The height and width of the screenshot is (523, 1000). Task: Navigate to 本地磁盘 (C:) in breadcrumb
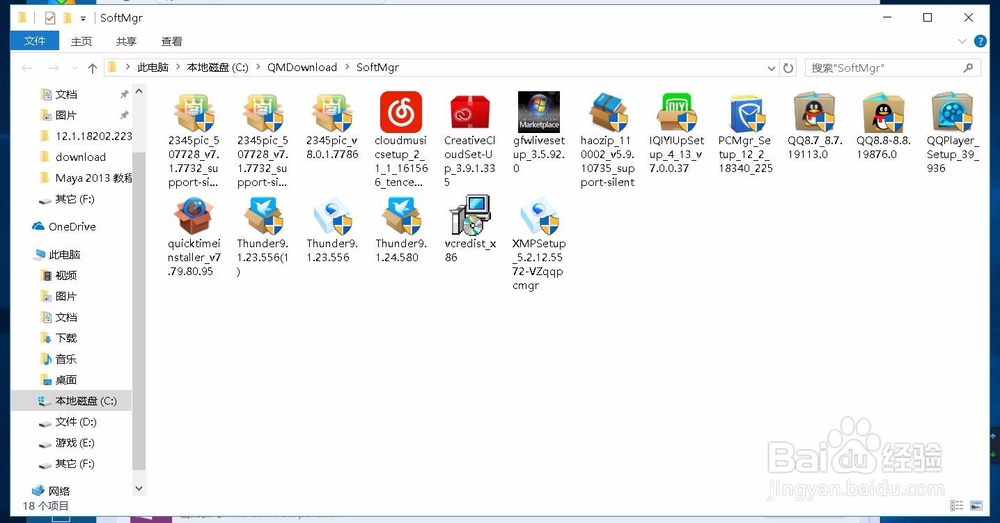(217, 68)
